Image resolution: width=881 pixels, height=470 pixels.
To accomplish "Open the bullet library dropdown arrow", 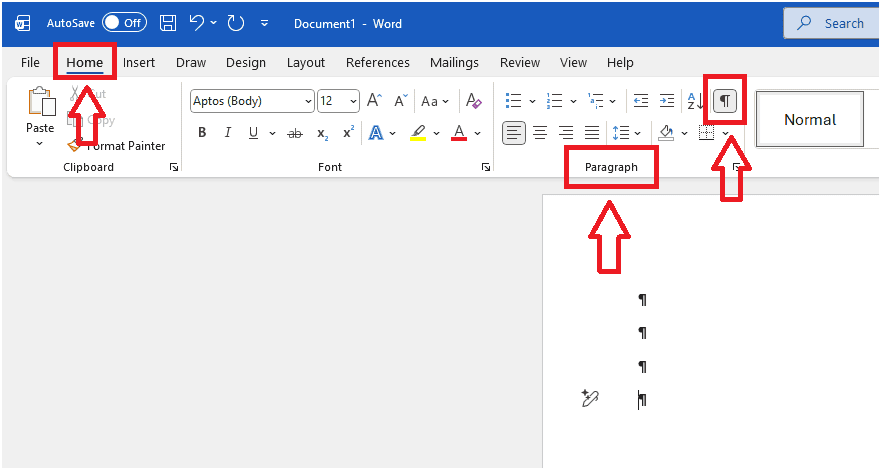I will coord(532,102).
